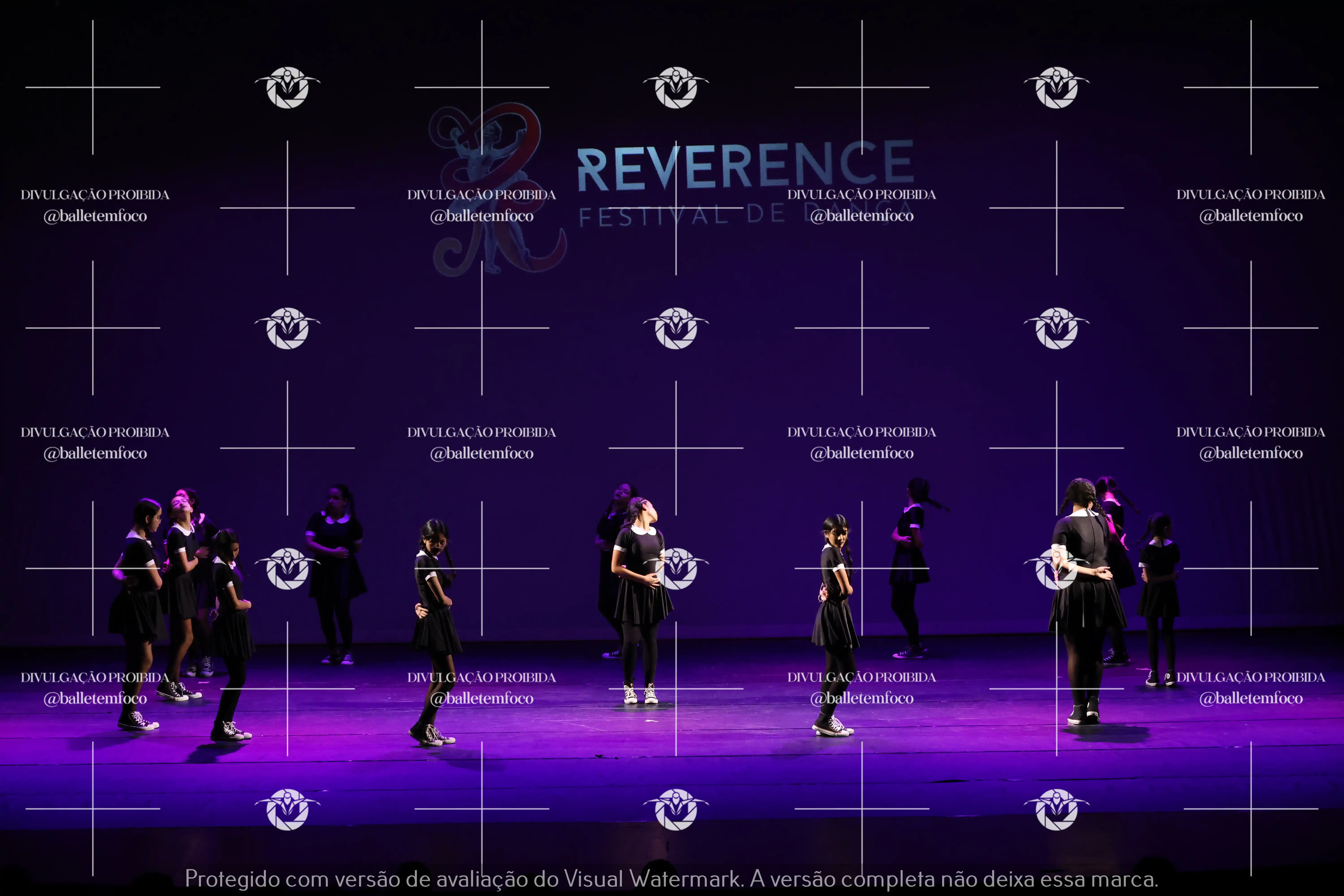Click the camera watermark logo above the REVERENCE title
The image size is (1344, 896).
676,87
